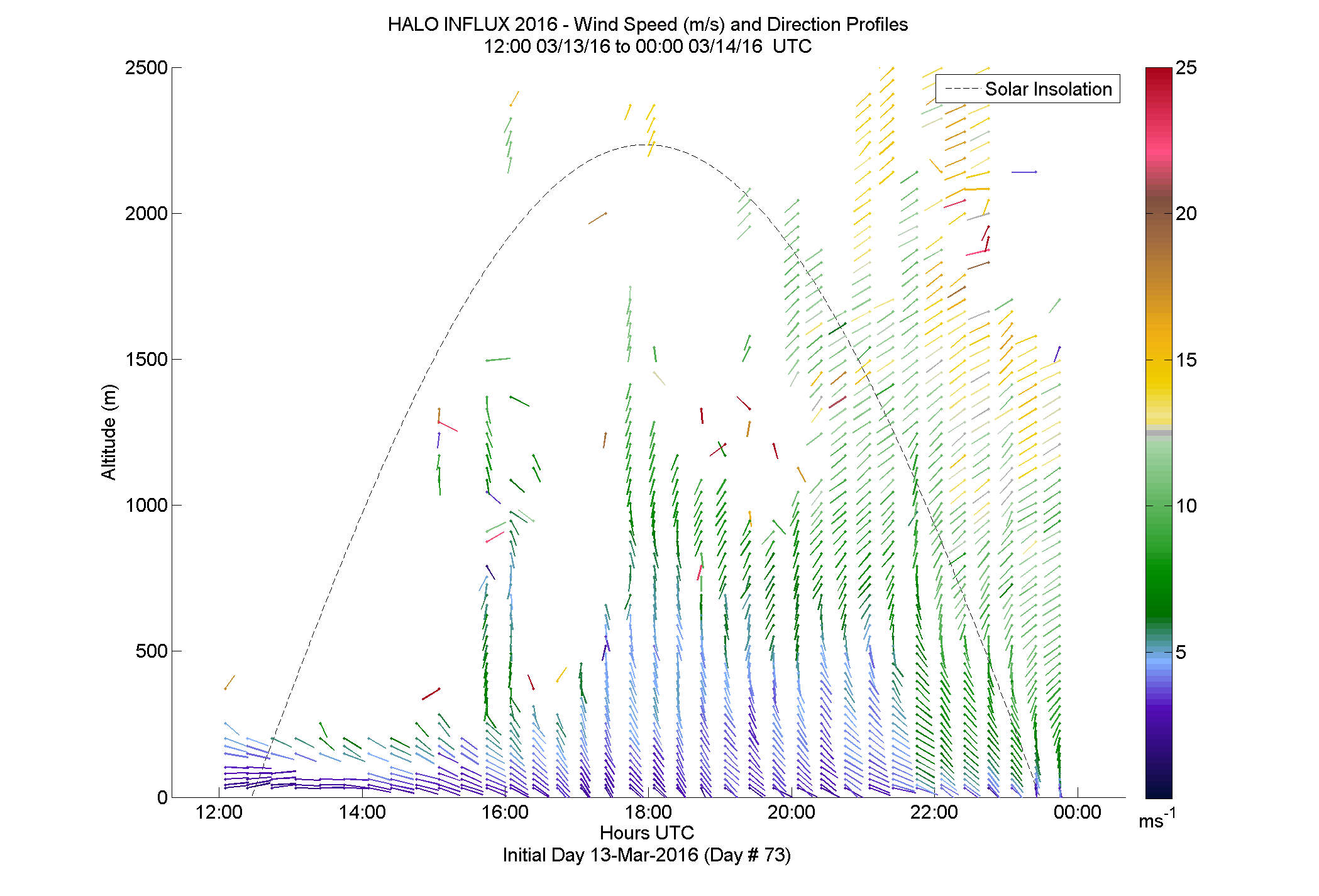1319x896 pixels.
Task: Click the 'Altitude (m)' axis label
Action: (x=109, y=432)
